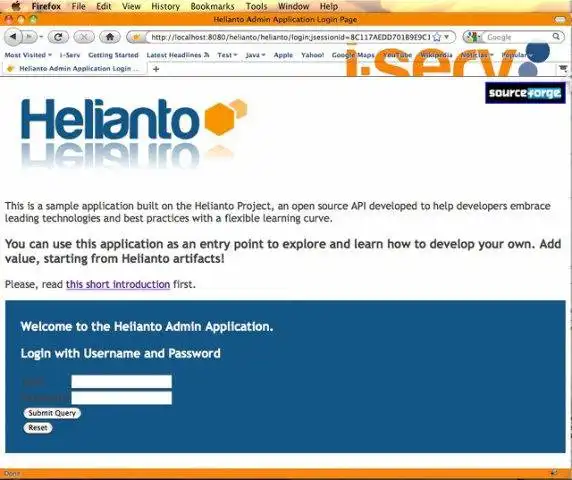Click the site favicon in address bar
572x480 pixels.
(136, 37)
